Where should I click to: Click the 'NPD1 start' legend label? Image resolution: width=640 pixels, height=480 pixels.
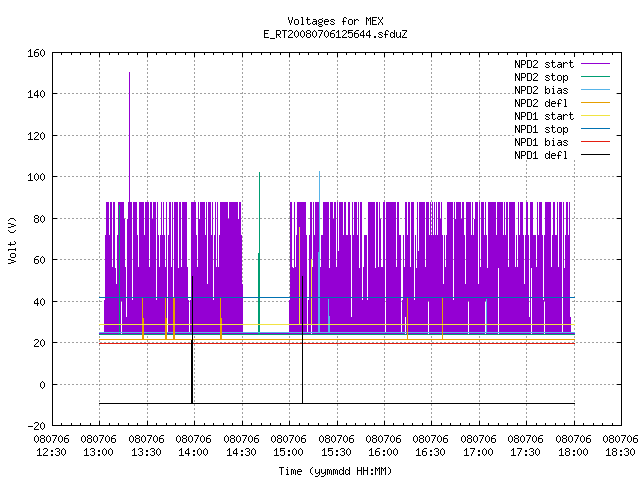[544, 116]
